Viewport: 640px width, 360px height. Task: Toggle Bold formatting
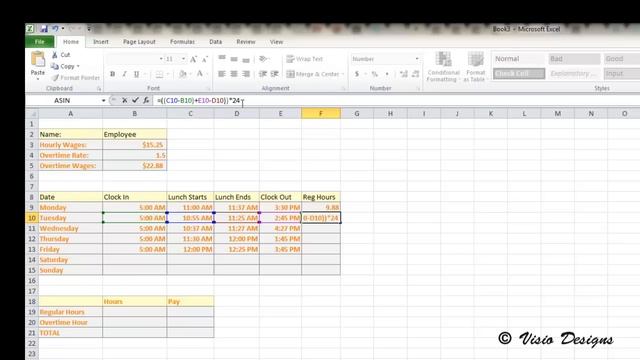click(112, 74)
